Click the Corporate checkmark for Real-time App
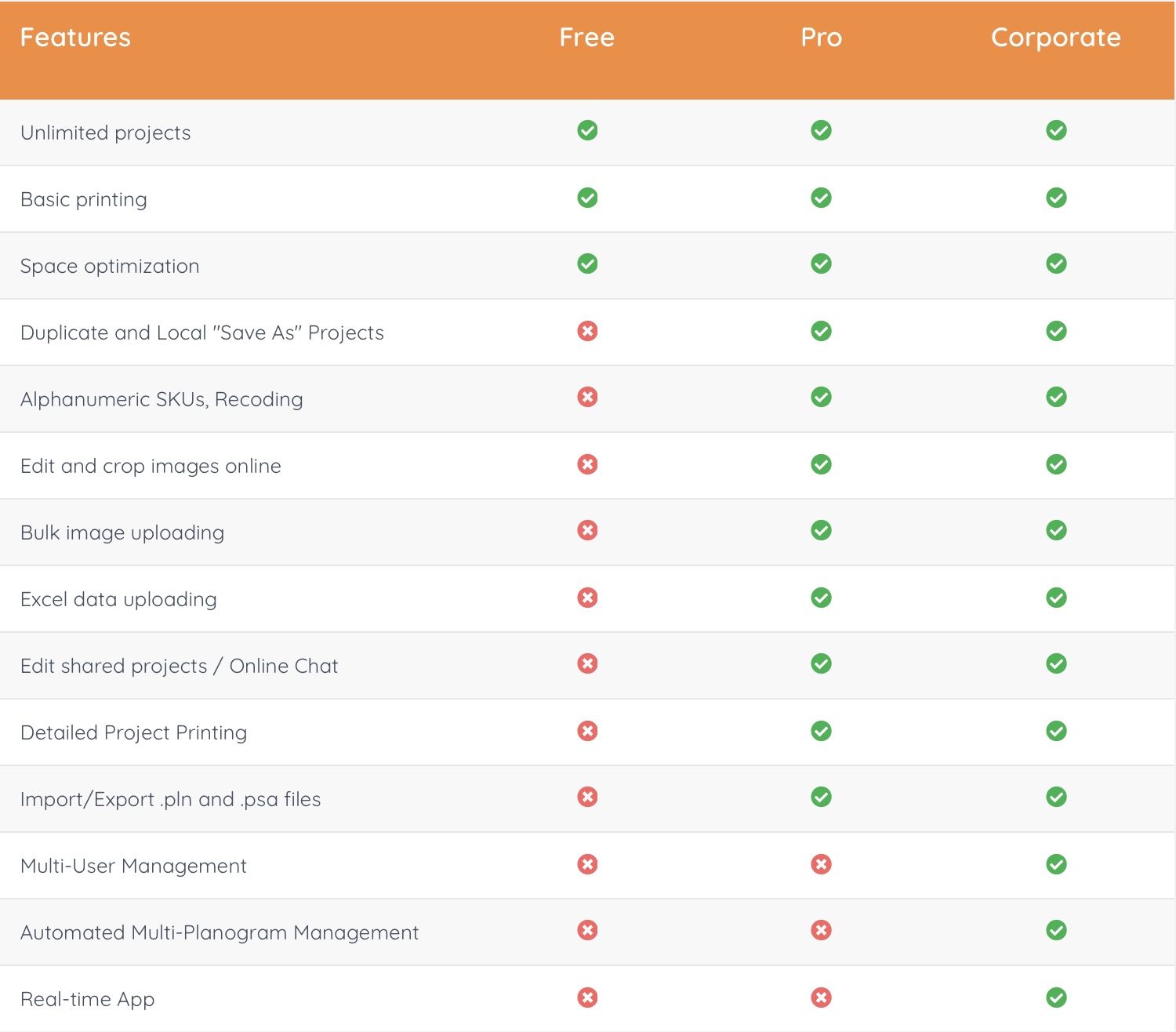This screenshot has width=1176, height=1032. [1056, 997]
